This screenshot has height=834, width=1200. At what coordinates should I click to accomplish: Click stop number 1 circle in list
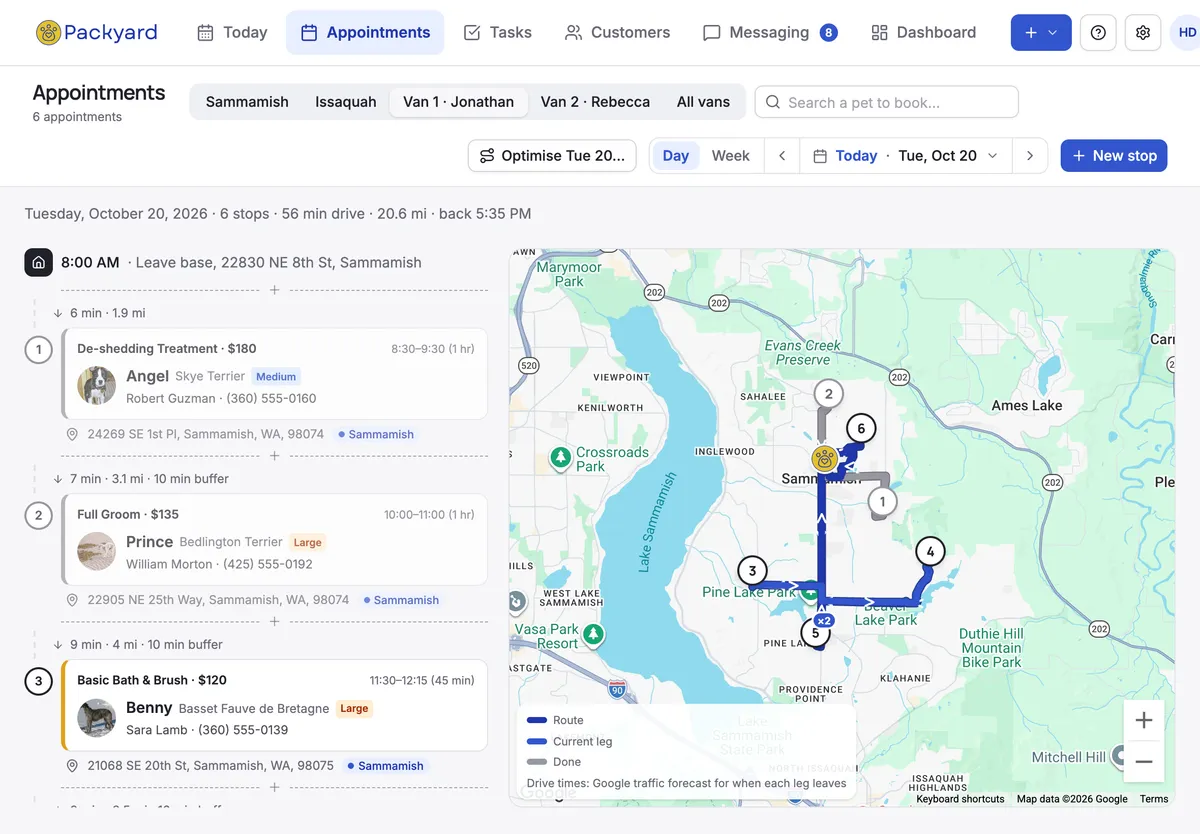(38, 350)
